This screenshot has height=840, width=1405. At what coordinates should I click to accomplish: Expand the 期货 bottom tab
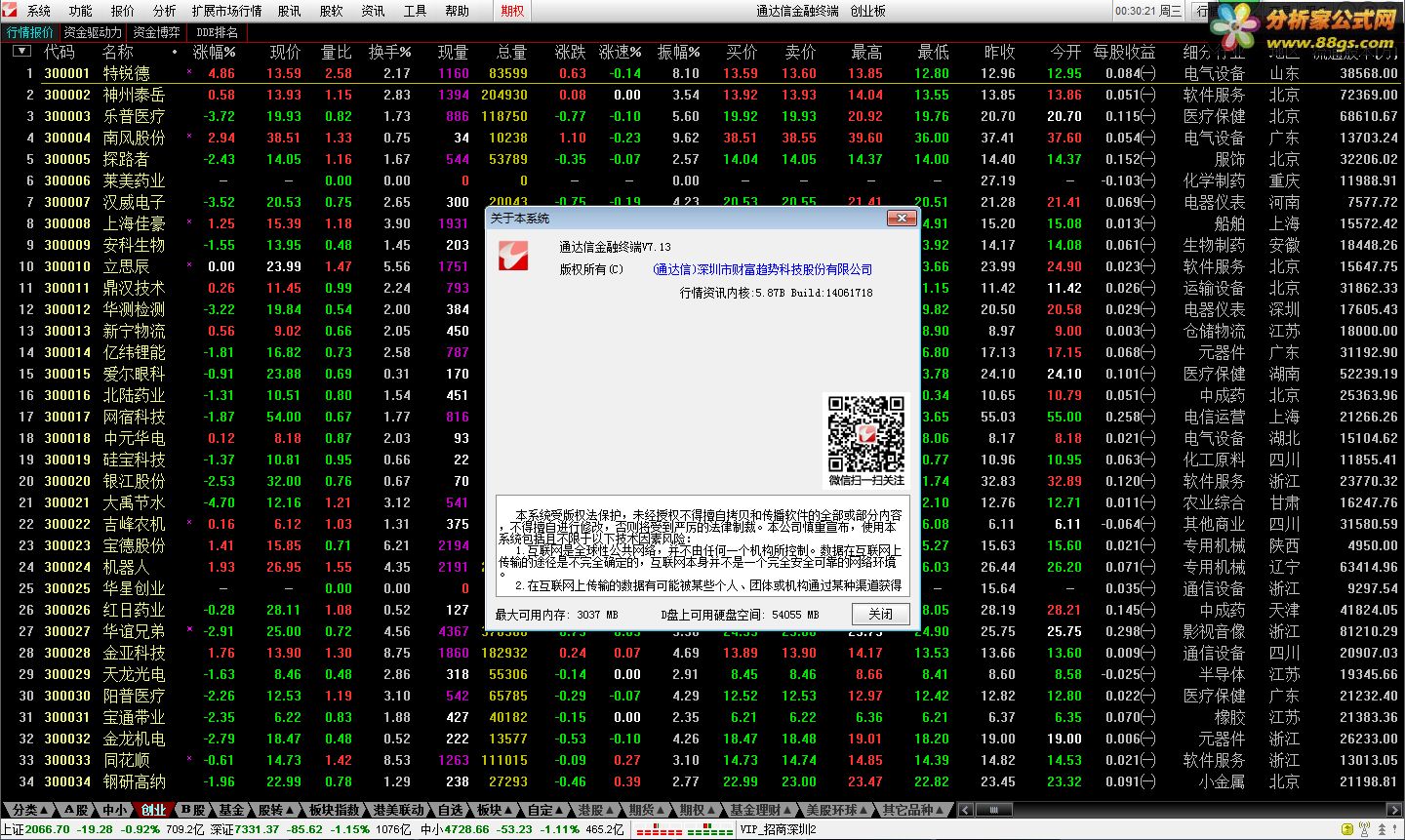click(x=646, y=810)
